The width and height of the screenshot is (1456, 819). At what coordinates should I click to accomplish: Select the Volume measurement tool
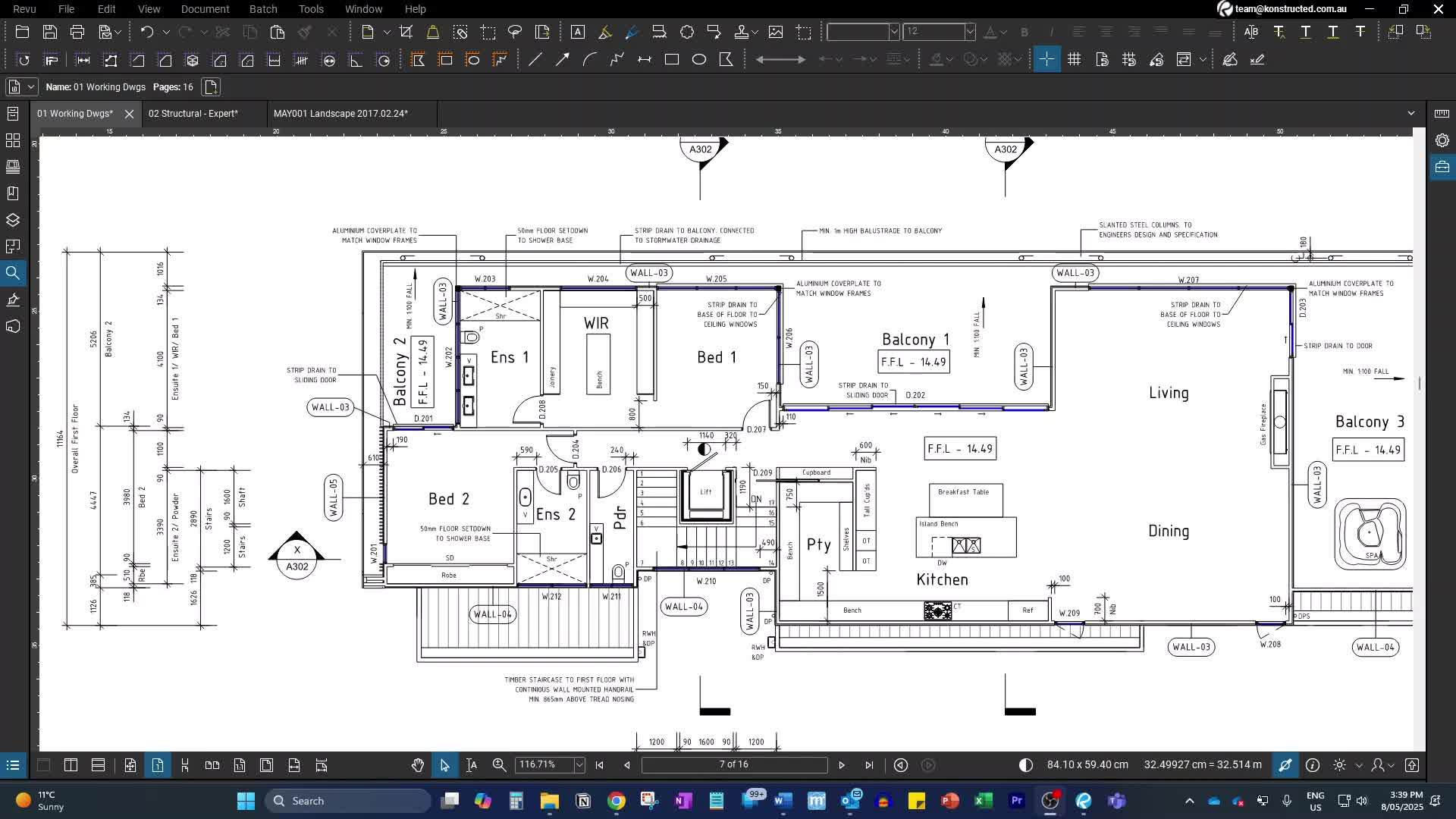point(193,60)
